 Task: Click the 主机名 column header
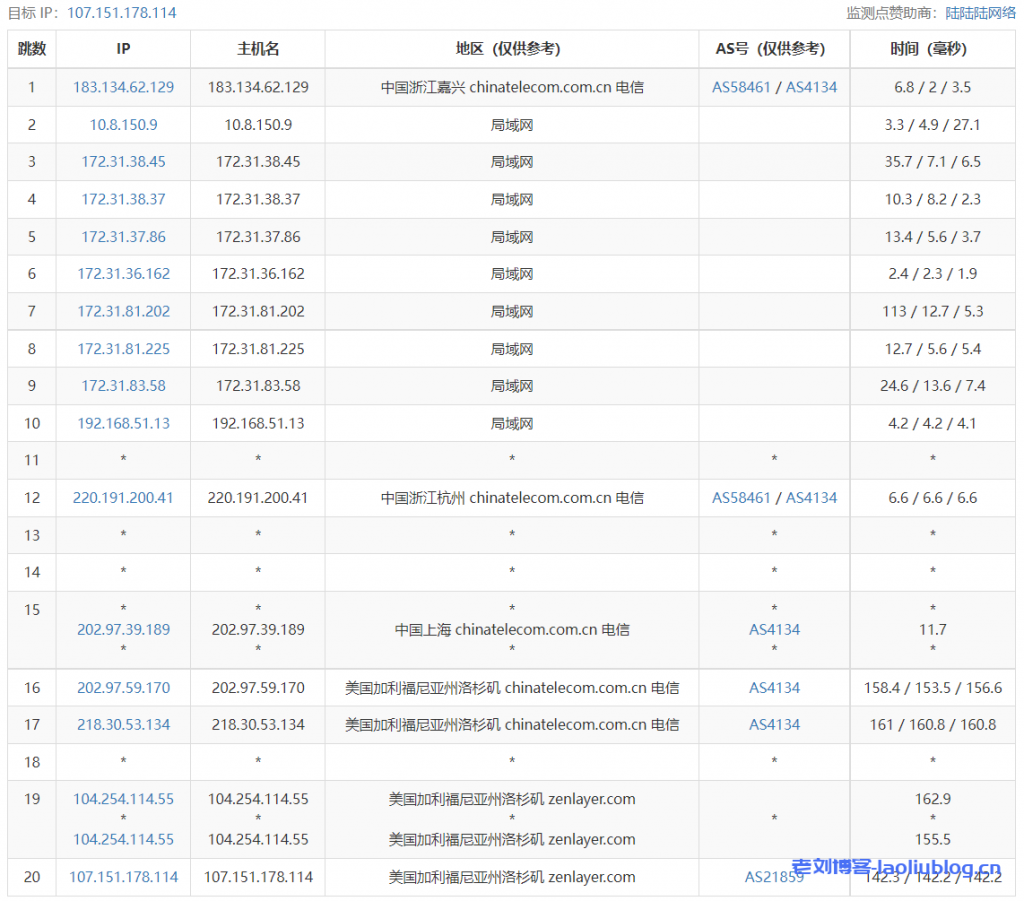(258, 49)
